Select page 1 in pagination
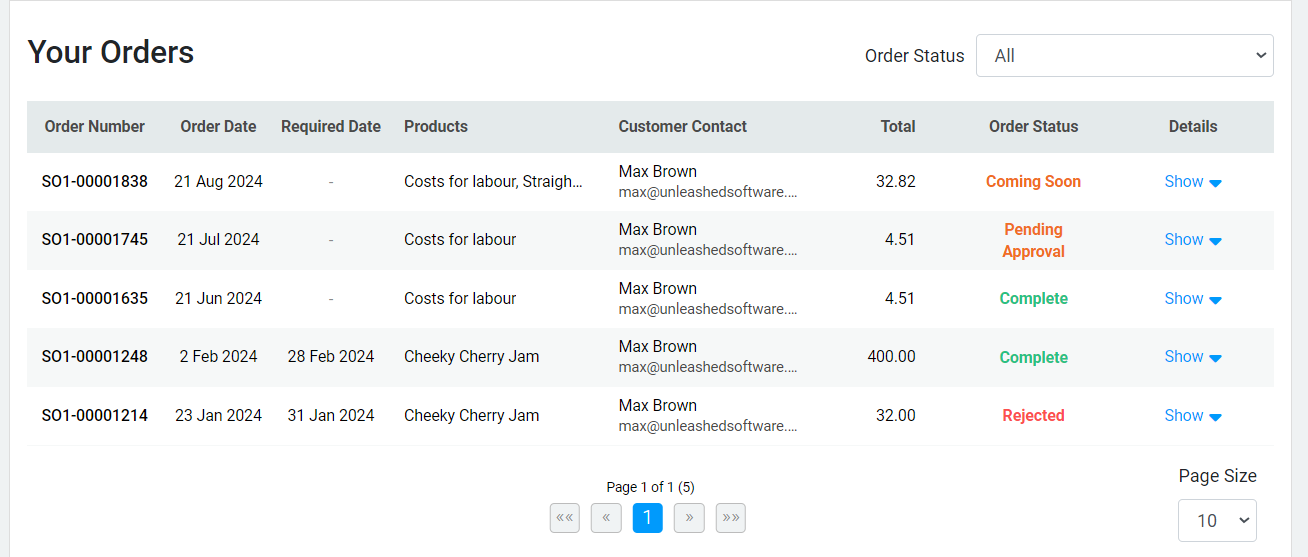 [648, 518]
